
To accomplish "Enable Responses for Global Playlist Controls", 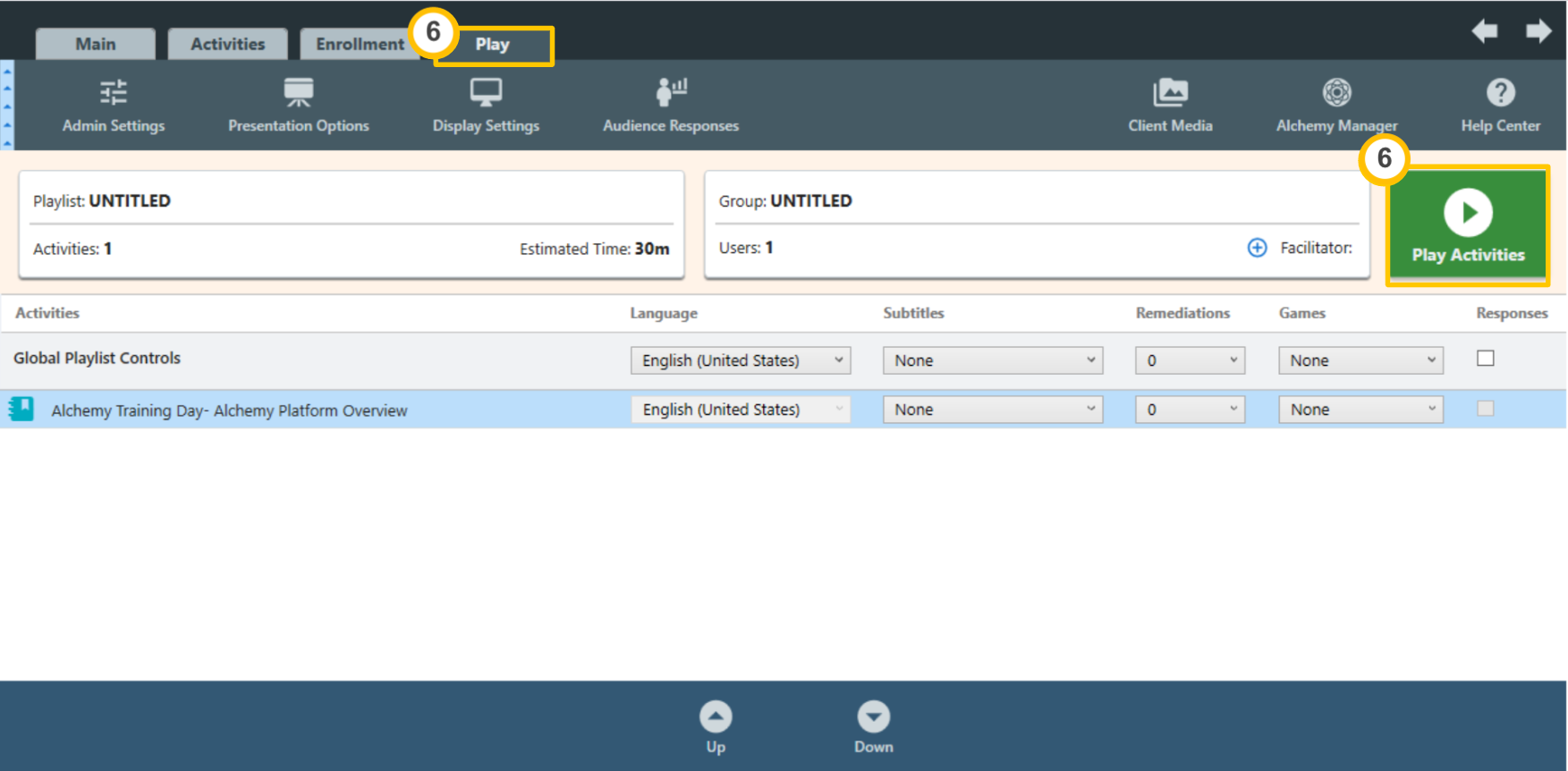I will pos(1486,359).
